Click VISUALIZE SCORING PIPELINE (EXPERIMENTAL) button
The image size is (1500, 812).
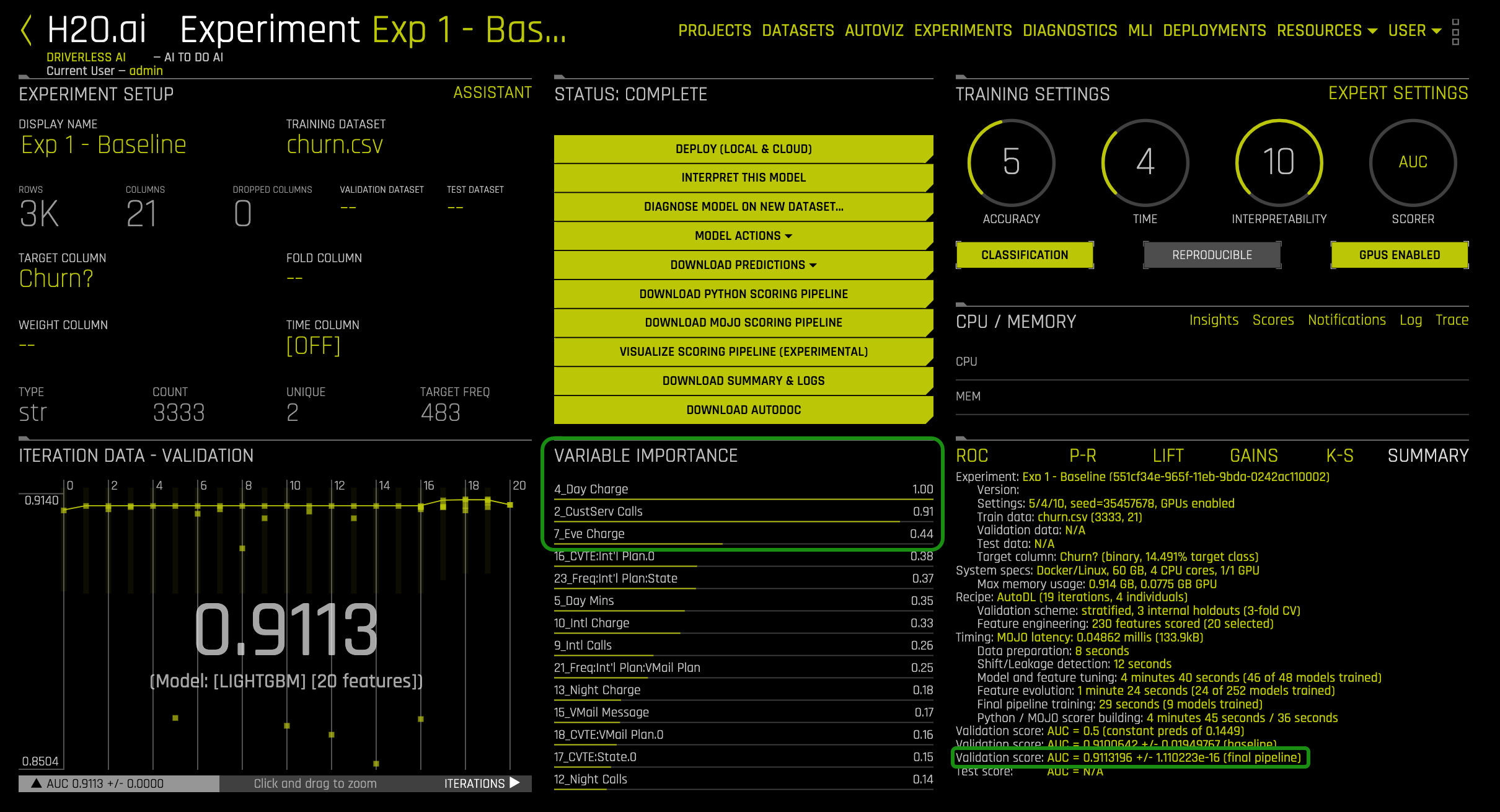click(x=743, y=351)
